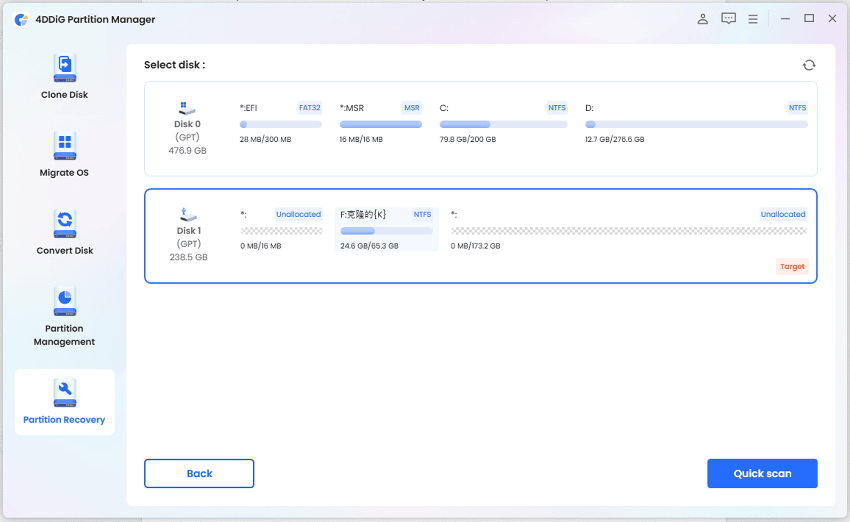Select the MSR partition on Disk 0
Viewport: 850px width, 522px height.
coord(380,123)
